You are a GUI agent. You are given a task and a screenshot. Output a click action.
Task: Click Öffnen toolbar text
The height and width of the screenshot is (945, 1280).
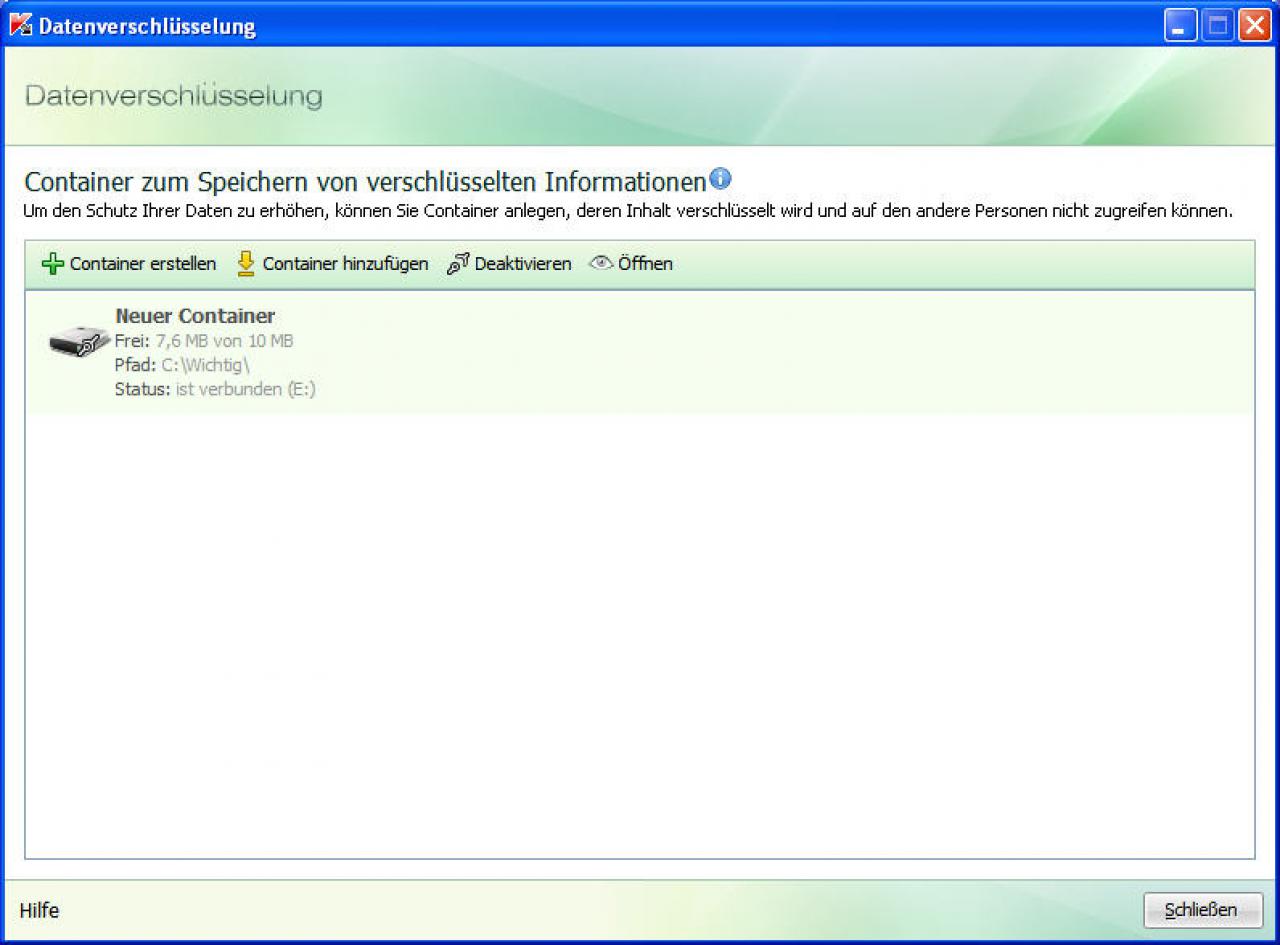coord(645,264)
